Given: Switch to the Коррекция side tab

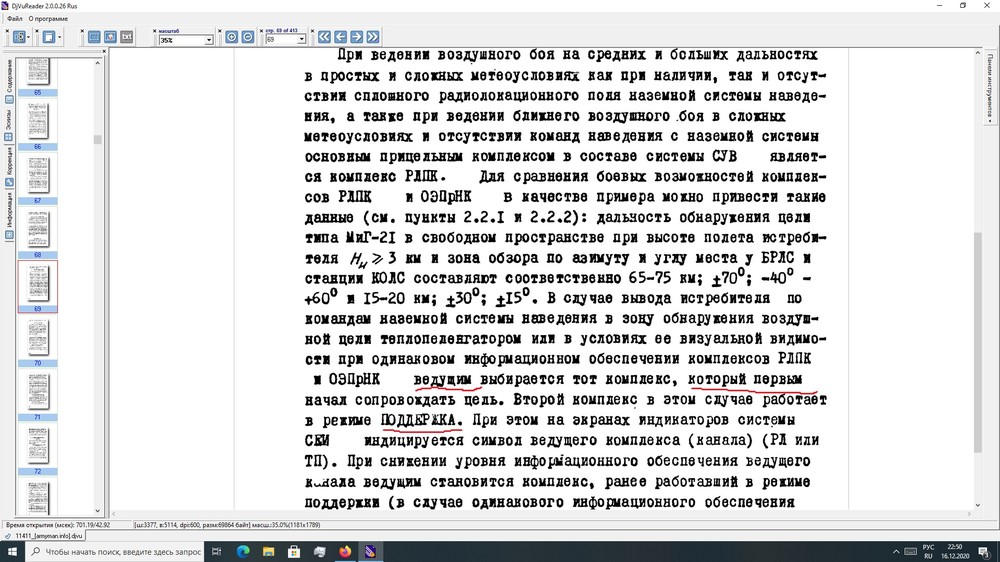Looking at the screenshot, I should pyautogui.click(x=9, y=166).
